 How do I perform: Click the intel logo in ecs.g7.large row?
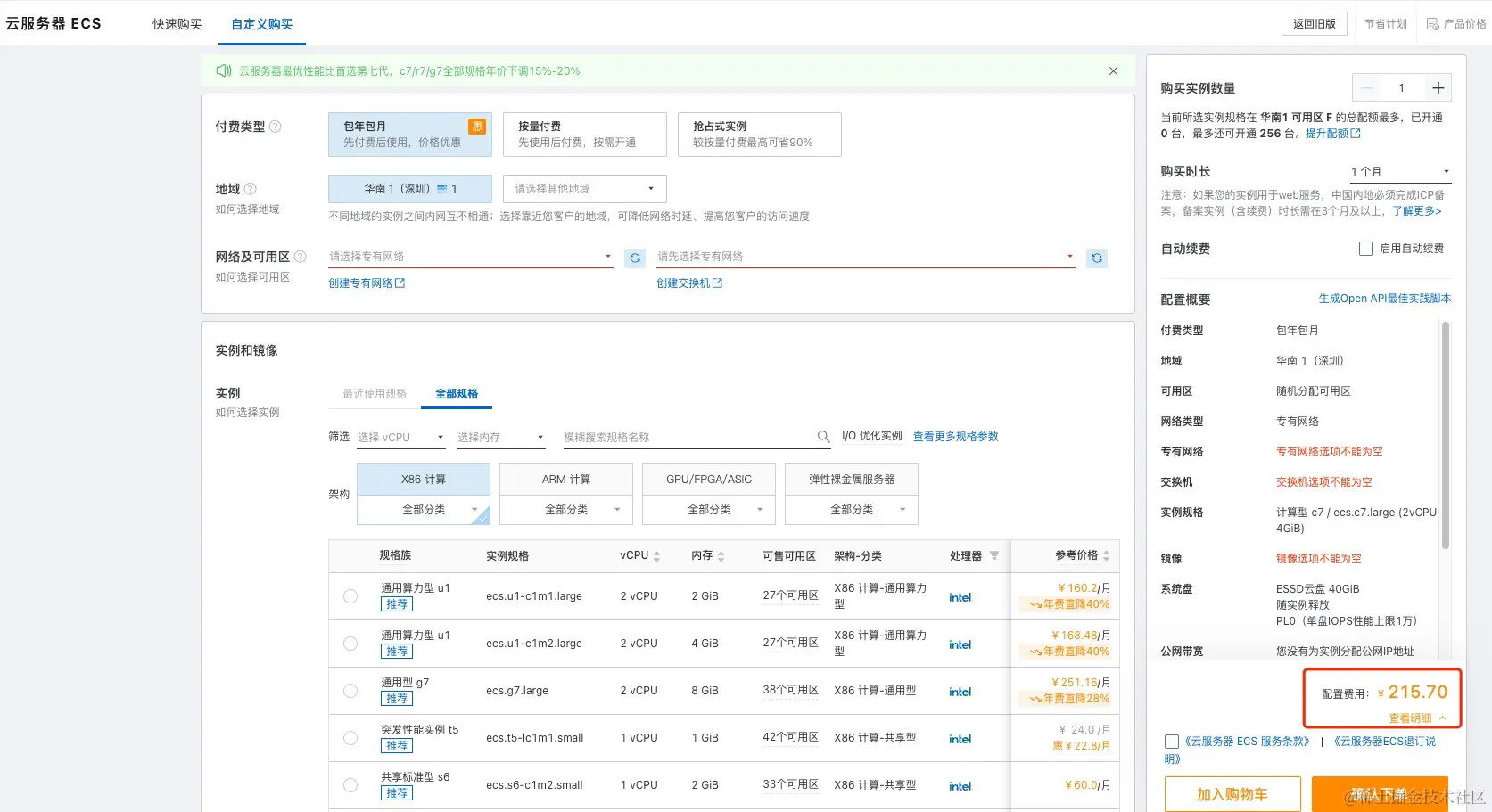click(960, 692)
